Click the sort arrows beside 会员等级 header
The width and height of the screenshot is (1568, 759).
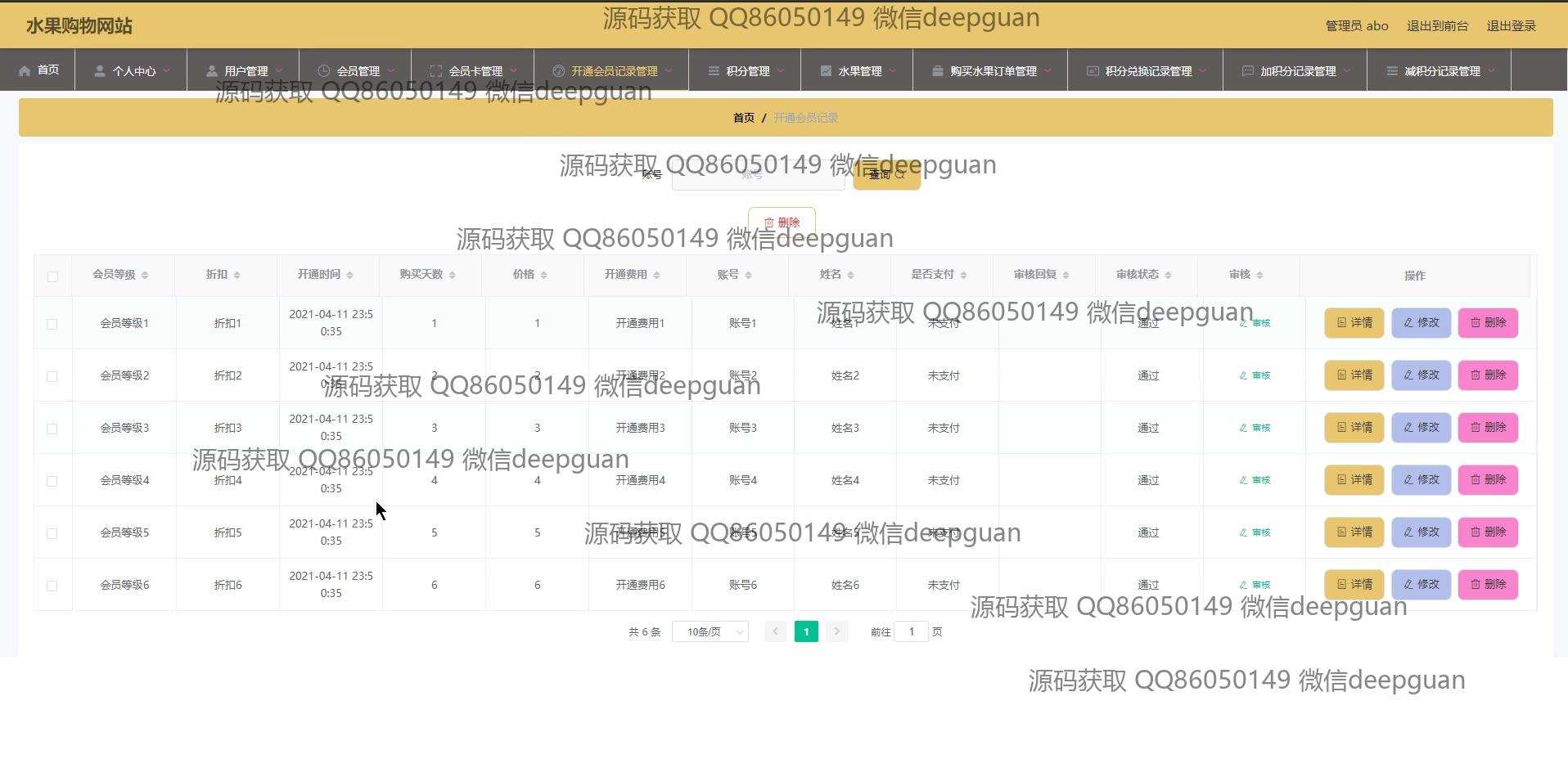(x=145, y=275)
